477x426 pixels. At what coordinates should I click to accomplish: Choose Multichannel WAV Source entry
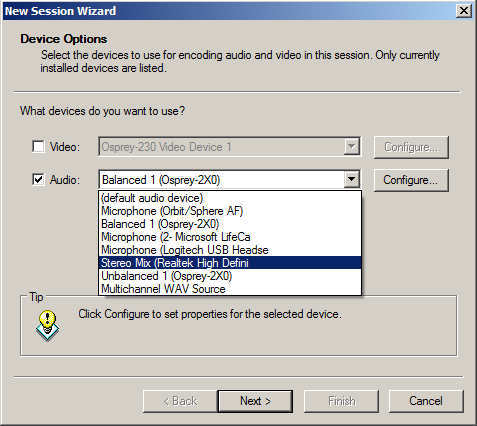(x=230, y=289)
